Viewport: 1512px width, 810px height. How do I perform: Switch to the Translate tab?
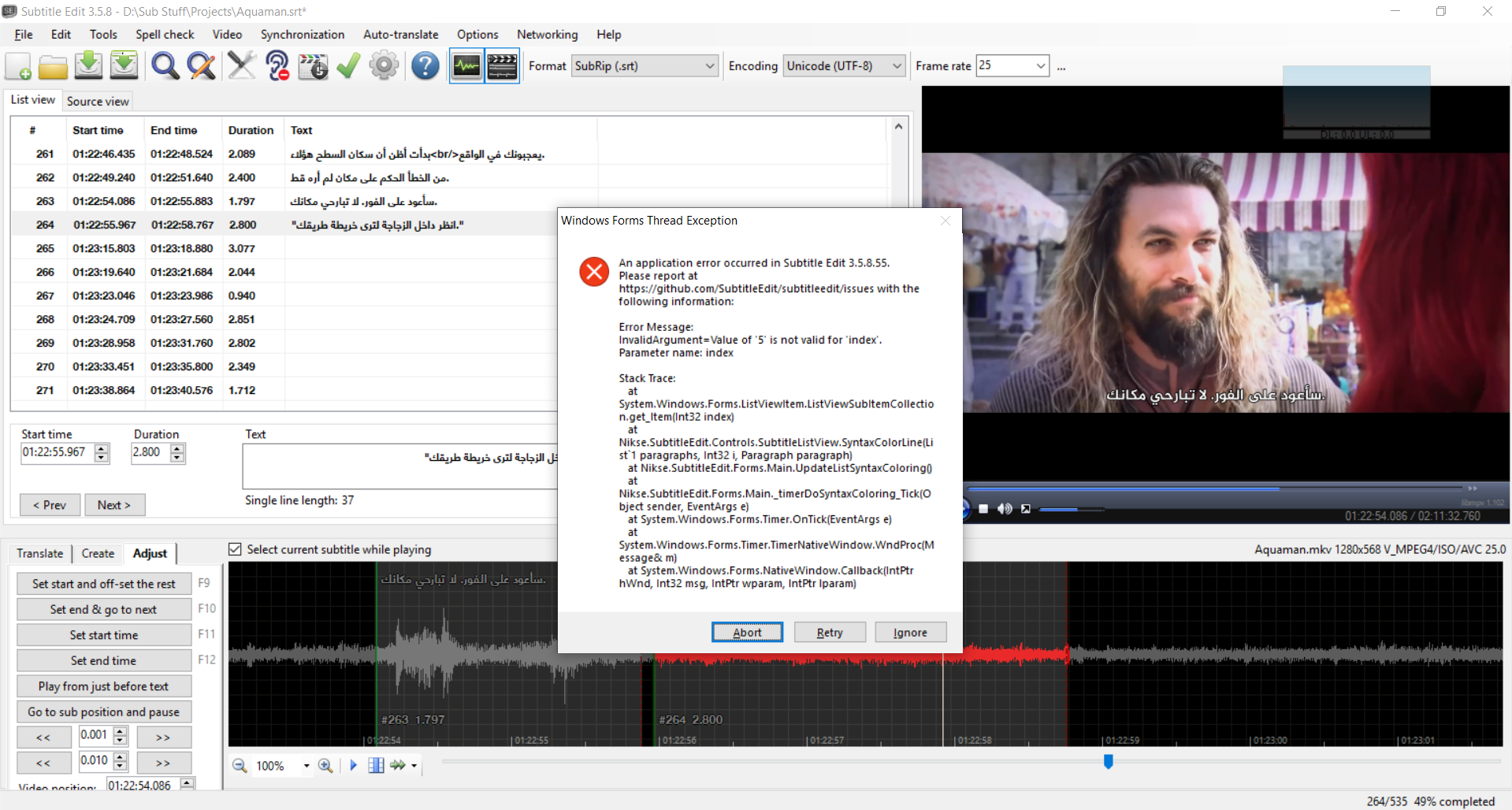(x=39, y=553)
